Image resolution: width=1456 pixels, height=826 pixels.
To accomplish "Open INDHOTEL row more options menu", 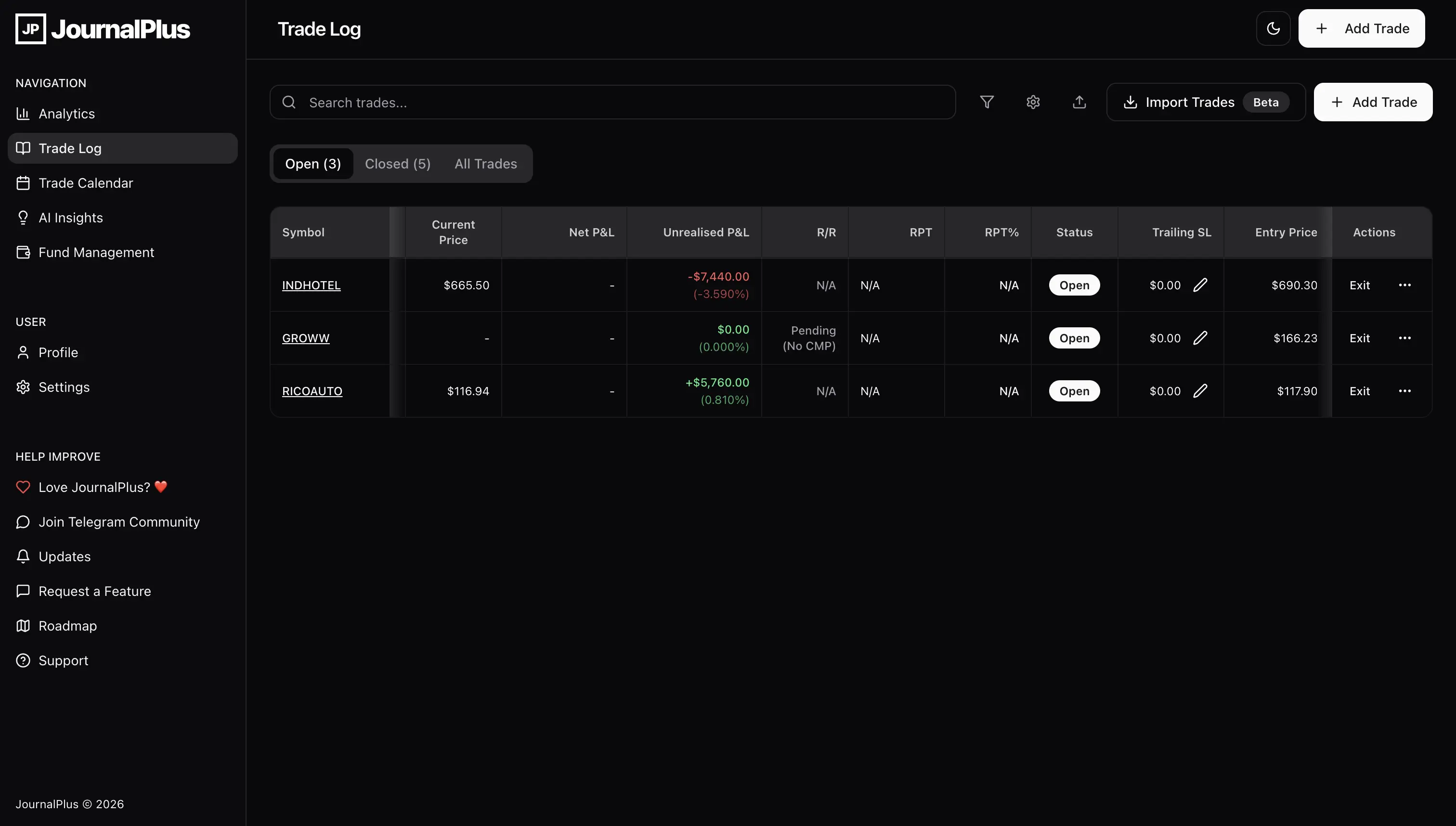I will point(1404,285).
